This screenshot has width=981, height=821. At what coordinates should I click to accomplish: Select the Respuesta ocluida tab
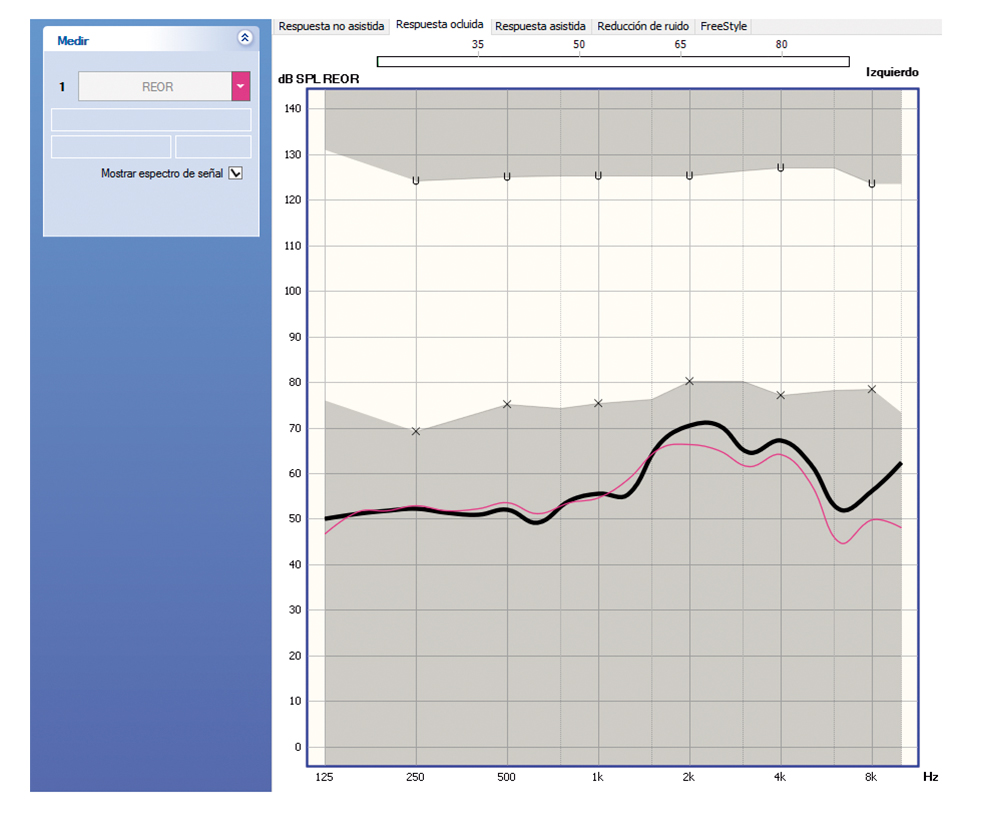pyautogui.click(x=439, y=24)
